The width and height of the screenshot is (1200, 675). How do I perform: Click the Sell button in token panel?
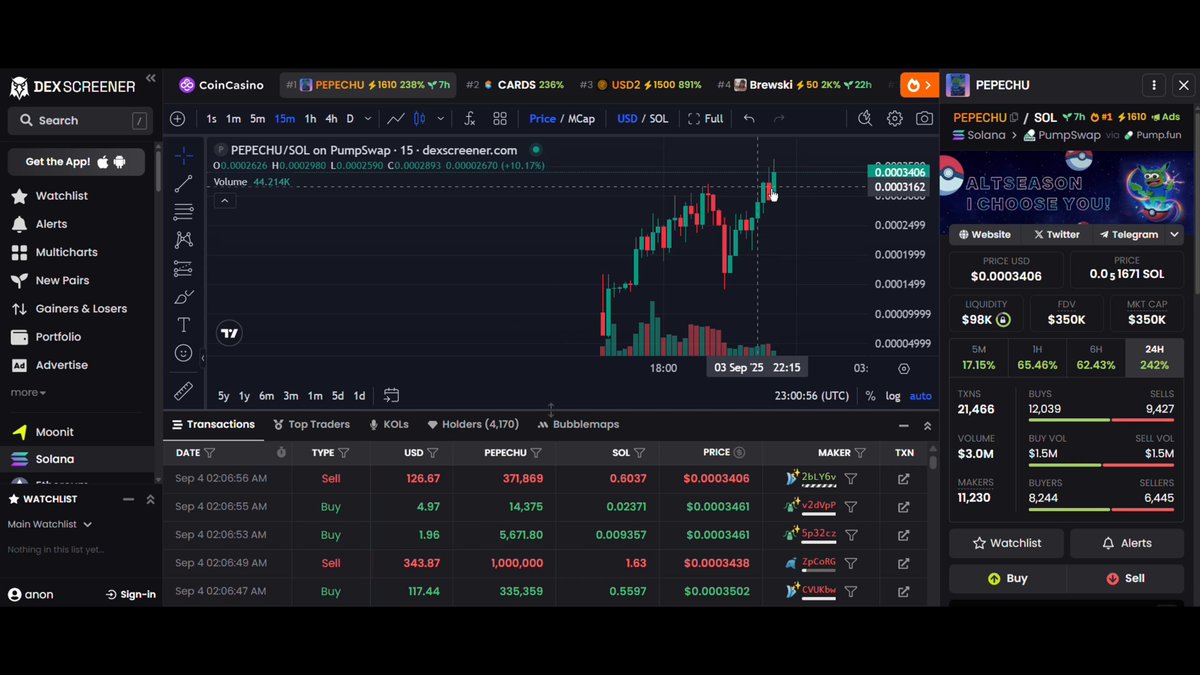[1125, 578]
